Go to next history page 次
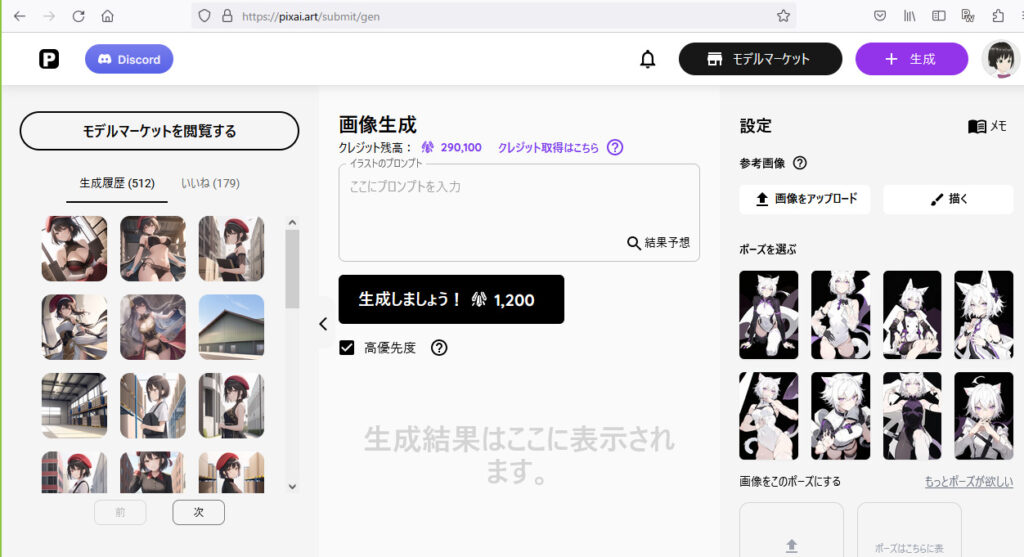Screen dimensions: 1024x557 point(199,513)
